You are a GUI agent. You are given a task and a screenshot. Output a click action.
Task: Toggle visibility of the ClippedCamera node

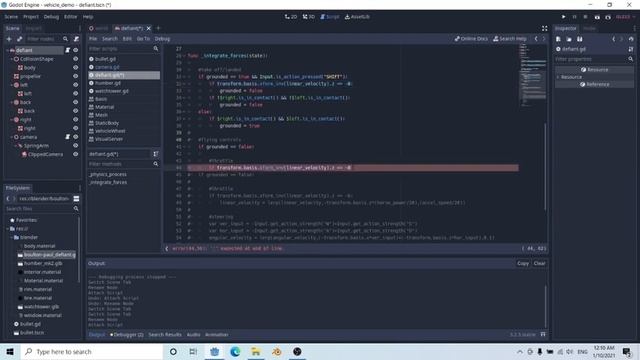click(x=76, y=154)
